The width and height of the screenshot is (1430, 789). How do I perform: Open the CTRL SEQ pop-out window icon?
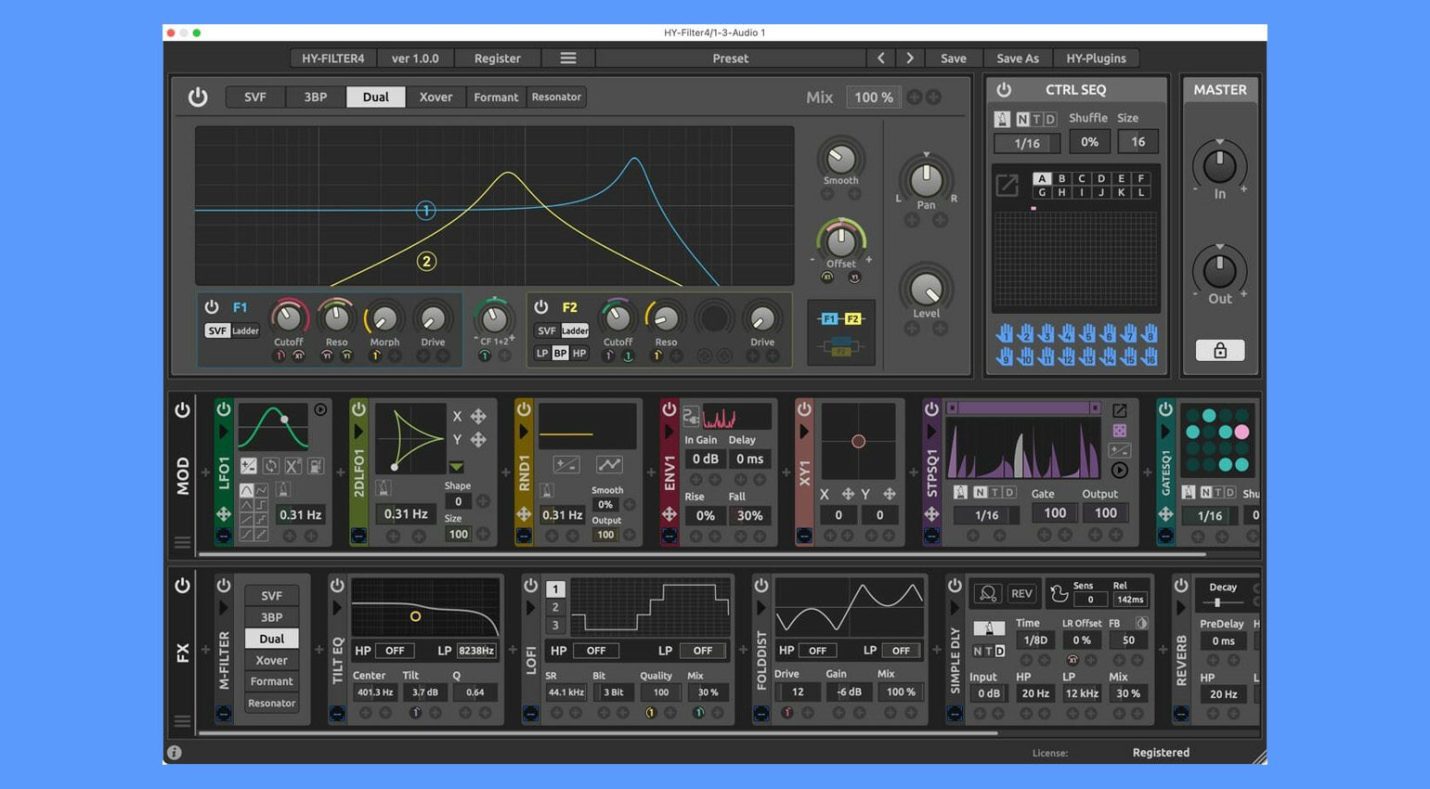click(x=1006, y=185)
